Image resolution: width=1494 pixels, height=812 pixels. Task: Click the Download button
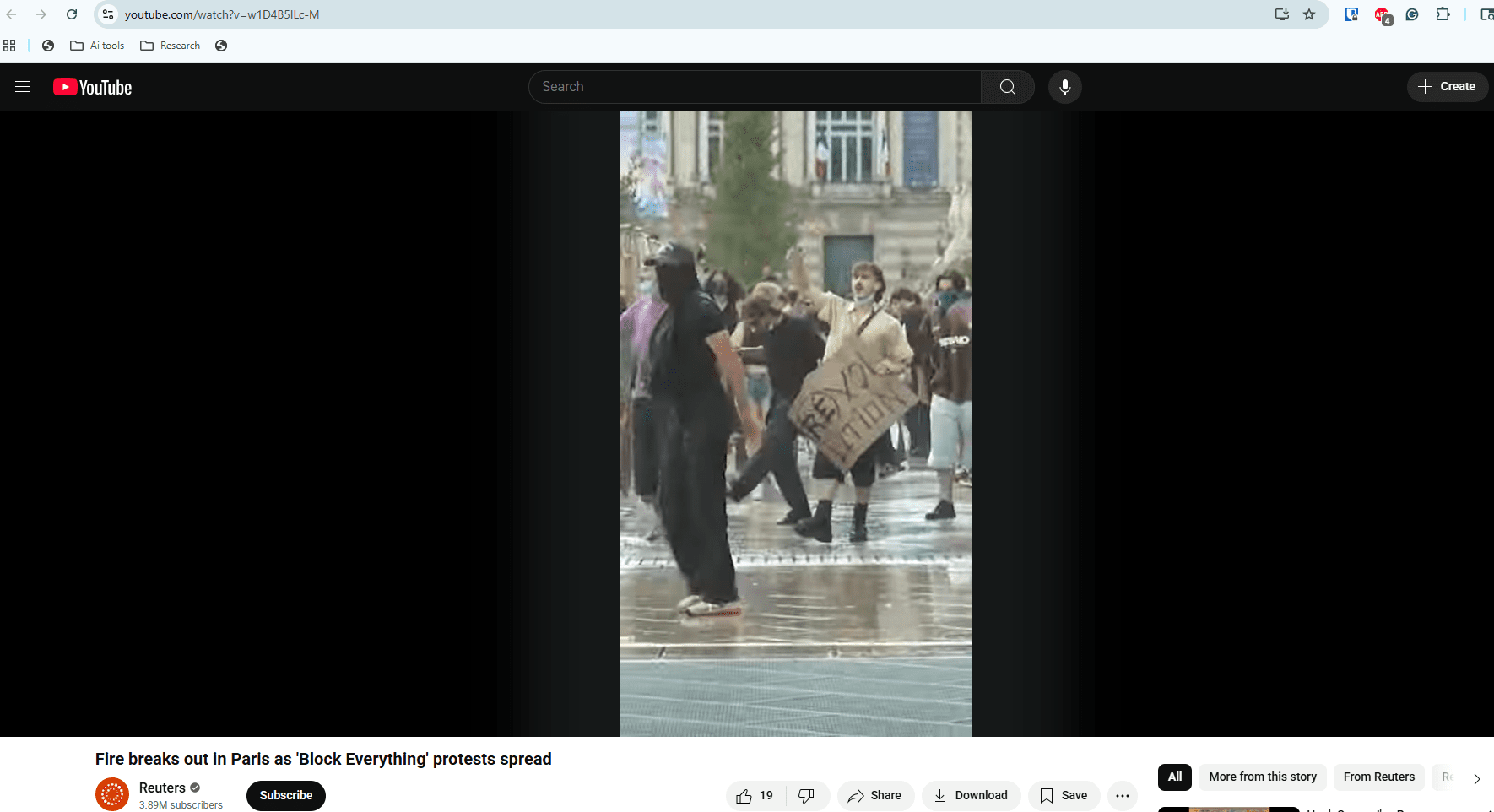(x=971, y=795)
